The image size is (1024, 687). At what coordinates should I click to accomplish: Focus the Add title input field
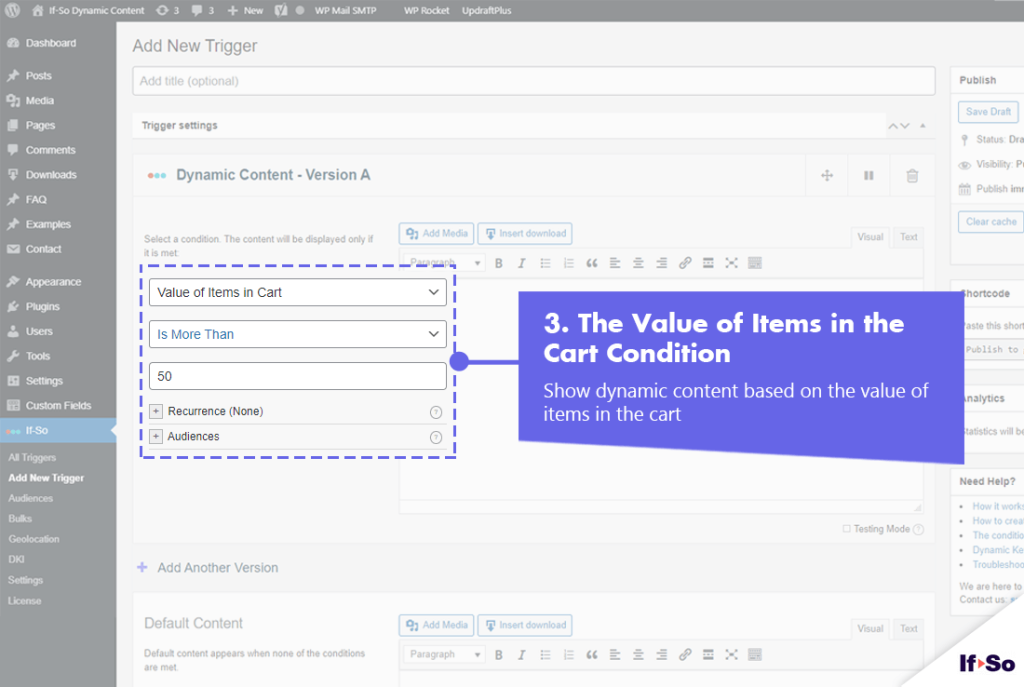pyautogui.click(x=534, y=81)
